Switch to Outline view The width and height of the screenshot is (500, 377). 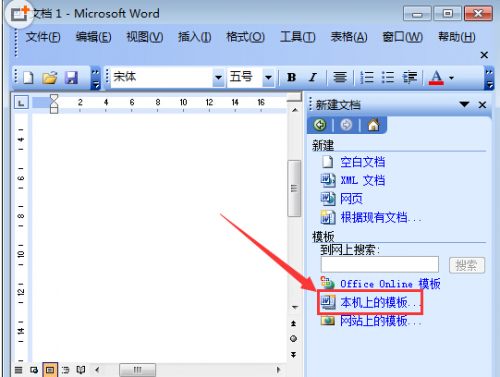click(x=65, y=370)
